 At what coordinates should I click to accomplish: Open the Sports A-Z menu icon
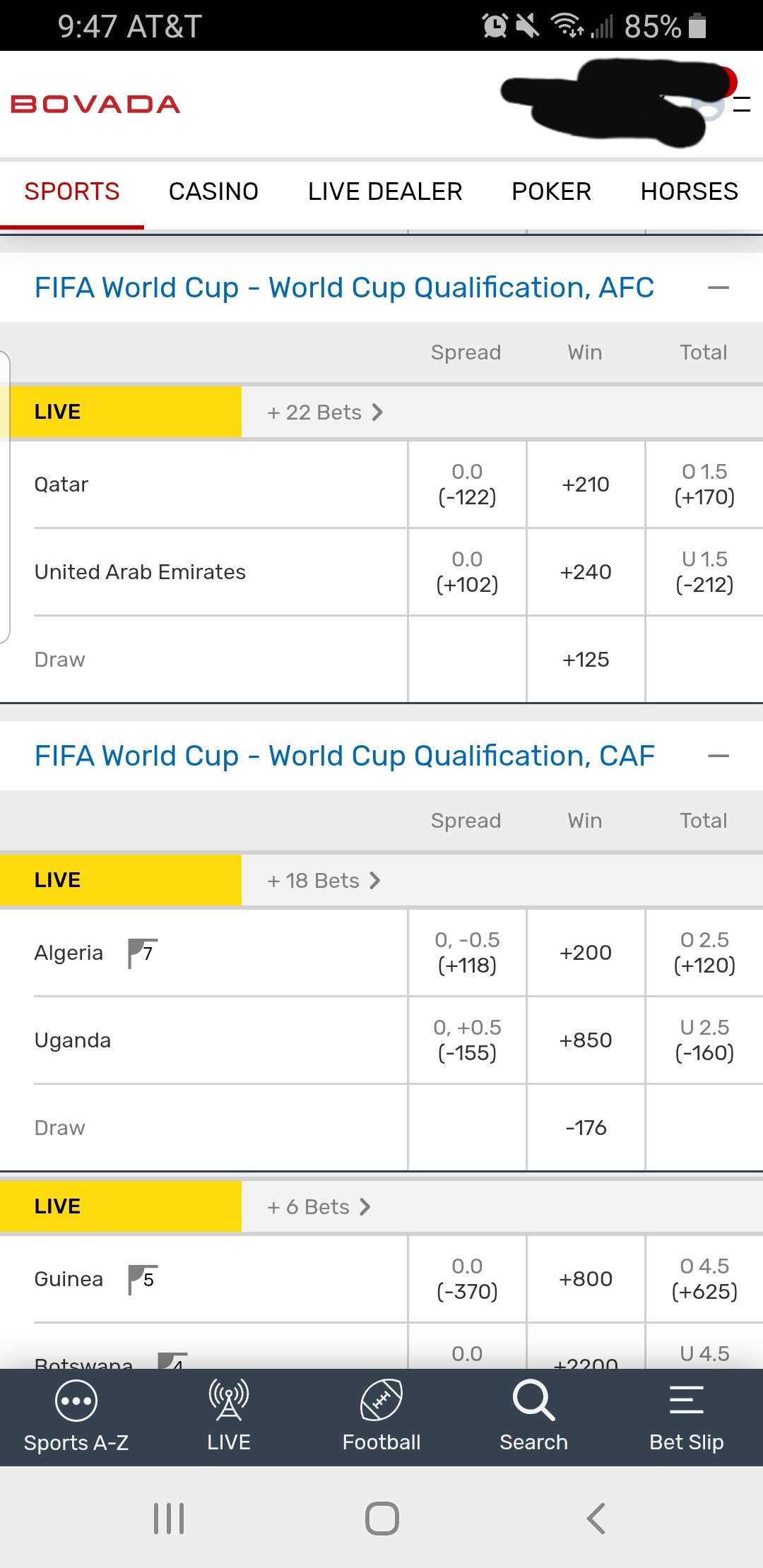(x=76, y=1401)
